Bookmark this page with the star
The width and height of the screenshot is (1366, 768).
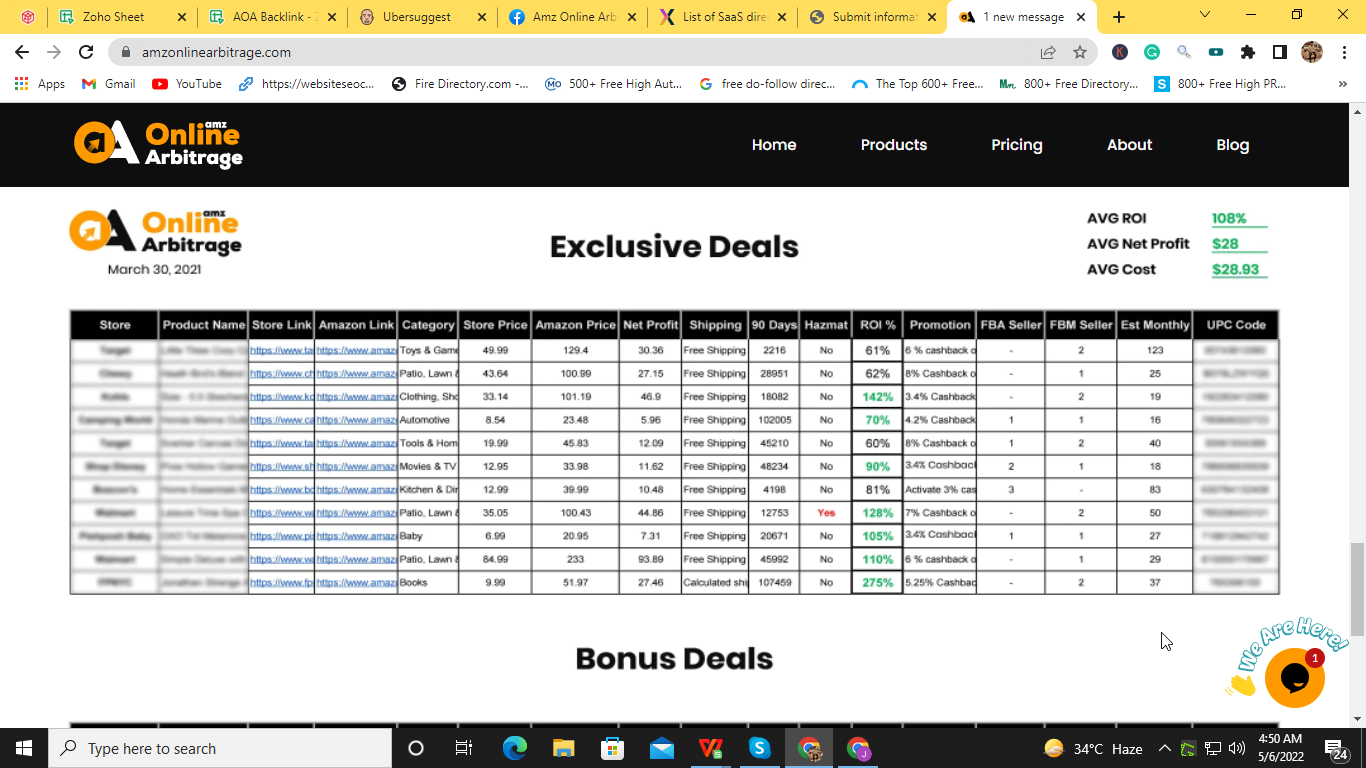[1080, 52]
